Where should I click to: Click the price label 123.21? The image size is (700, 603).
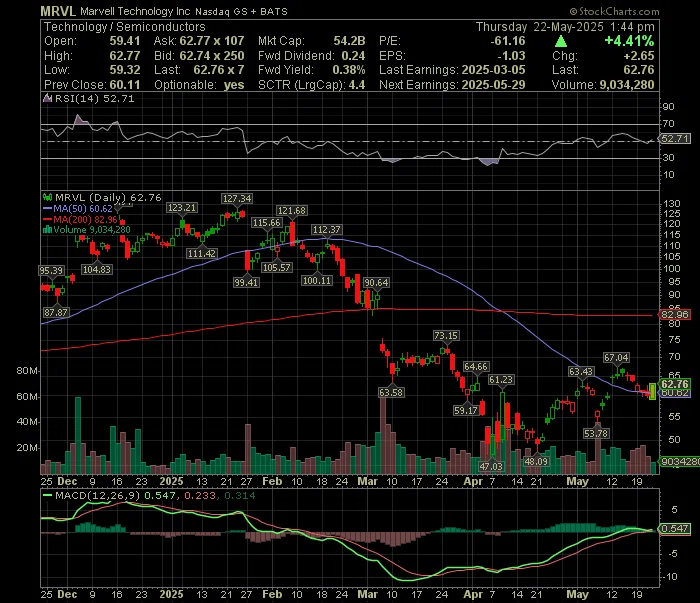[x=182, y=208]
